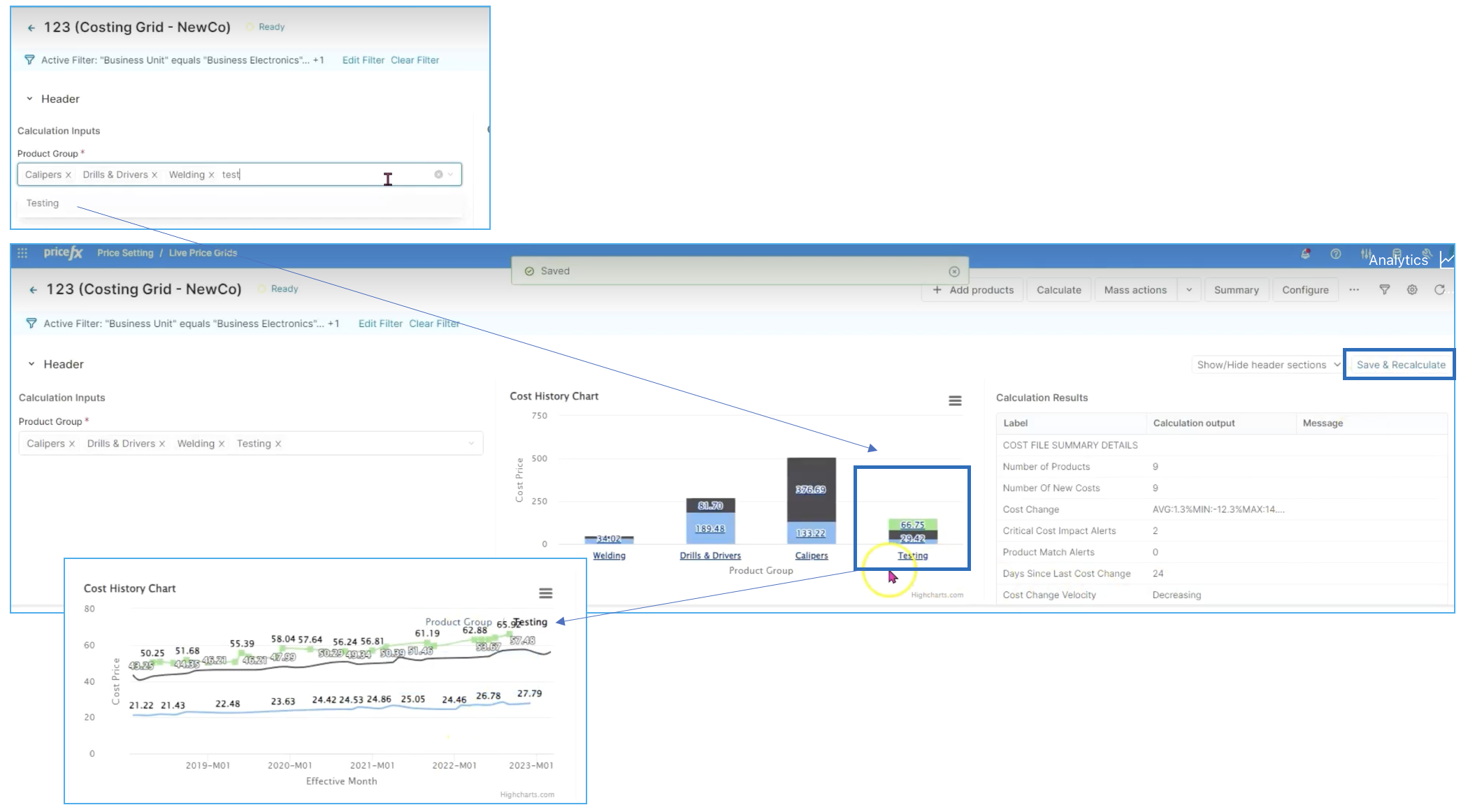Viewport: 1461px width, 812px height.
Task: Click Clear Filter in the main view
Action: 434,324
